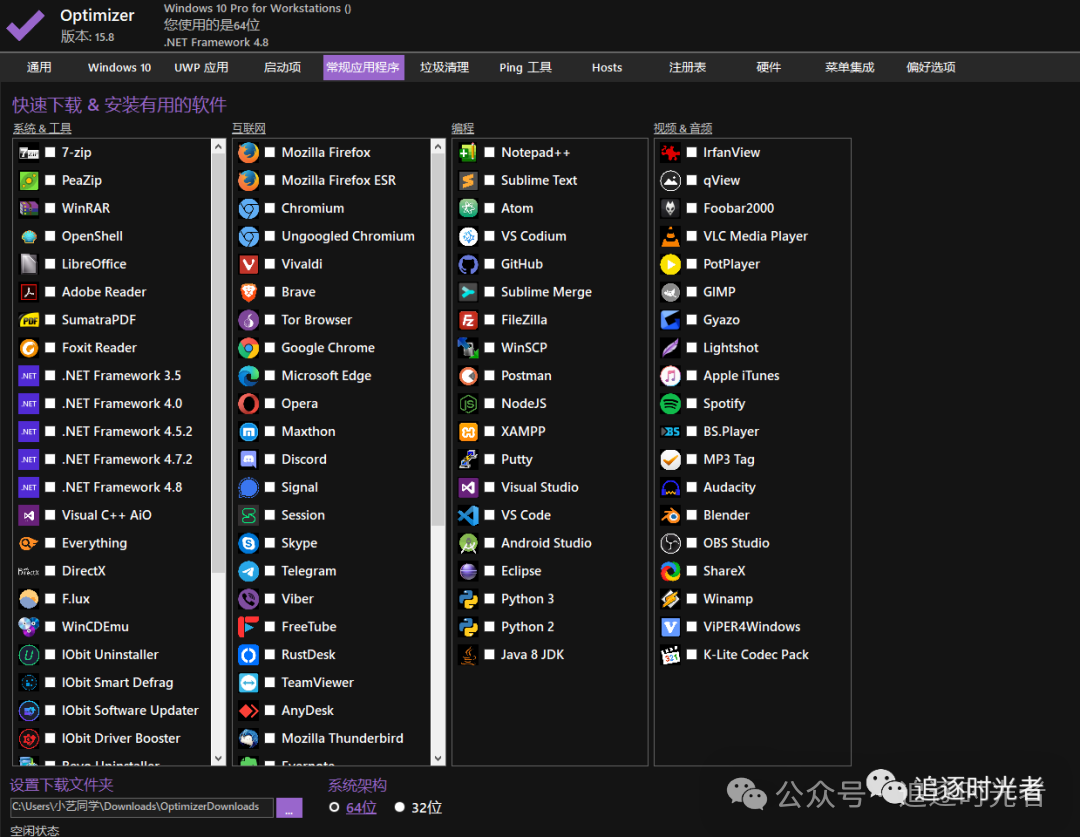Viewport: 1080px width, 837px height.
Task: Switch to the Hosts tab
Action: [x=607, y=68]
